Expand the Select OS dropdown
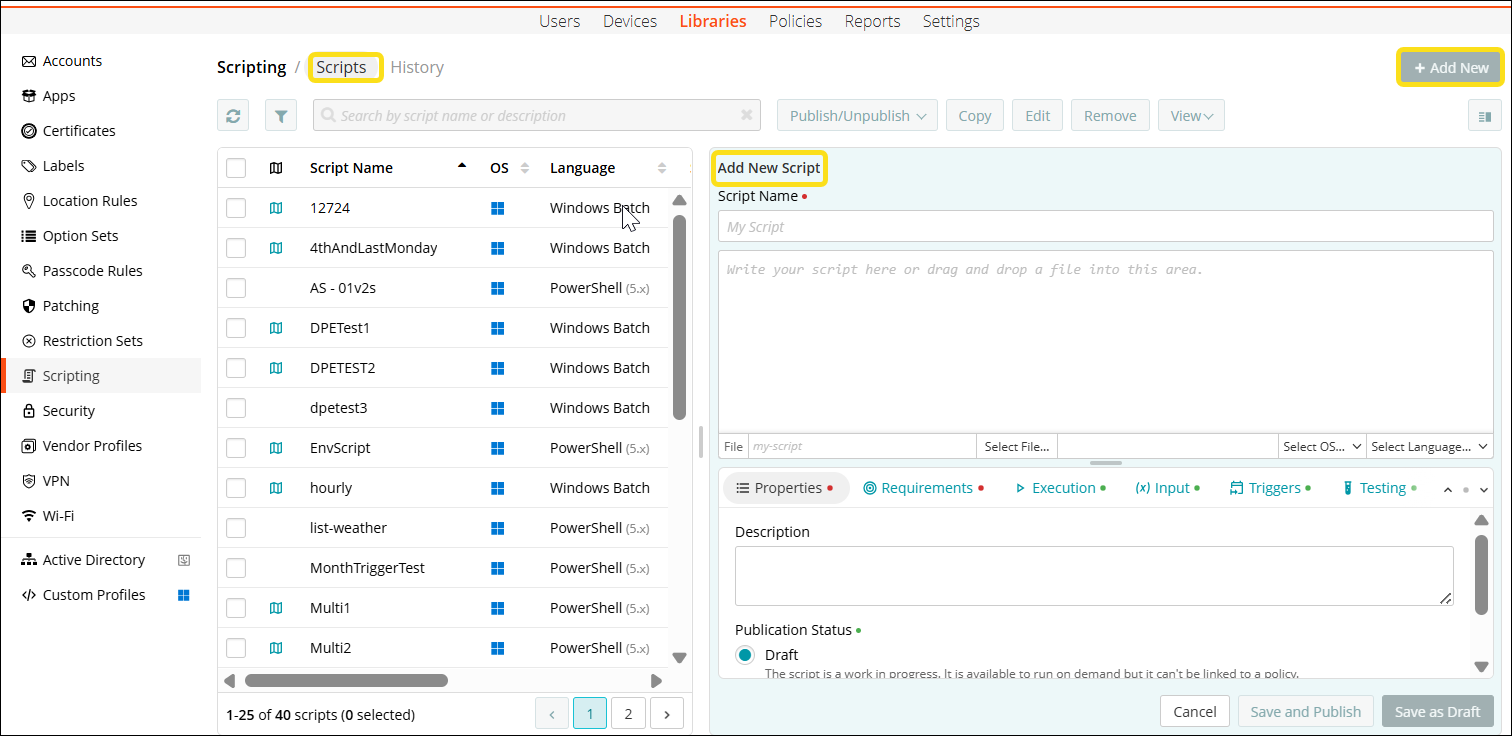This screenshot has width=1512, height=736. click(1322, 447)
